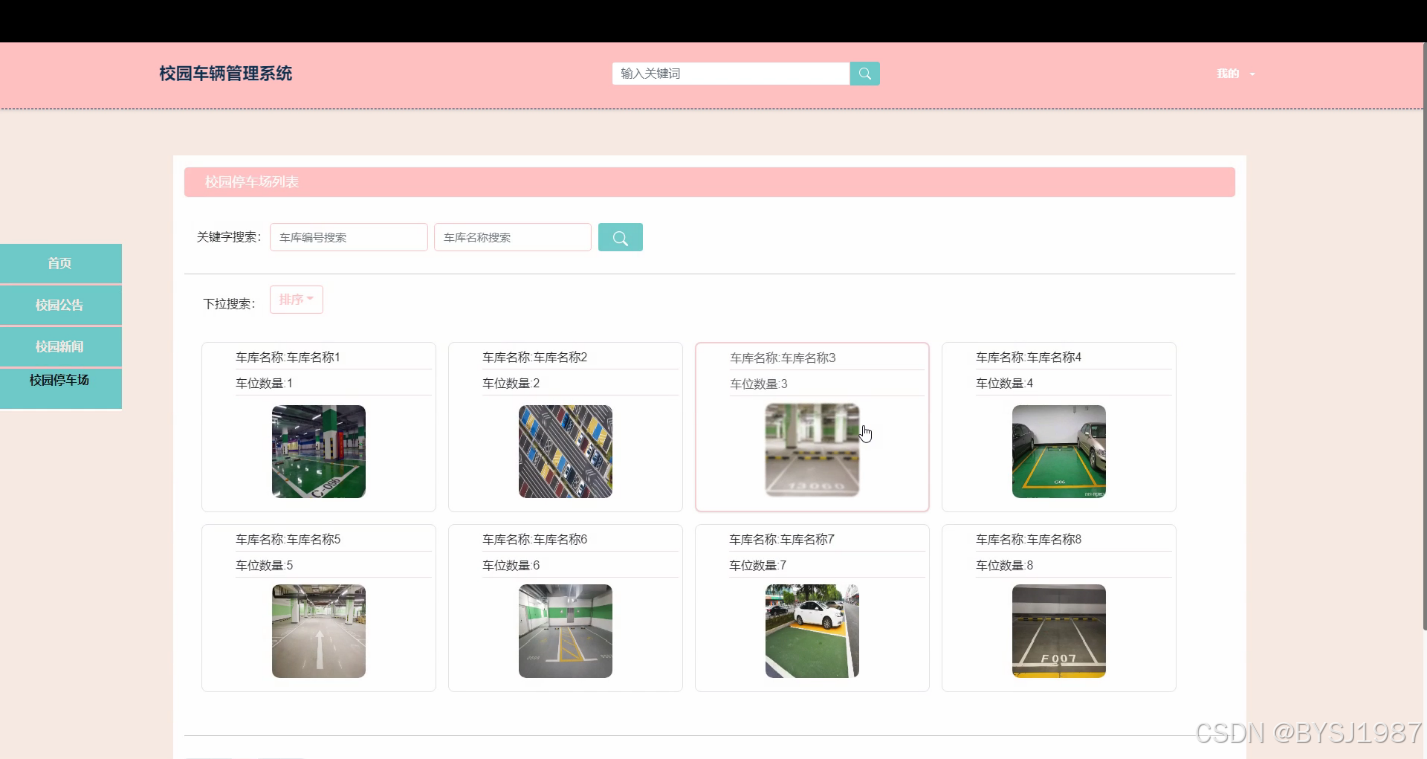Image resolution: width=1427 pixels, height=759 pixels.
Task: Open the 我的 user dropdown
Action: [x=1236, y=73]
